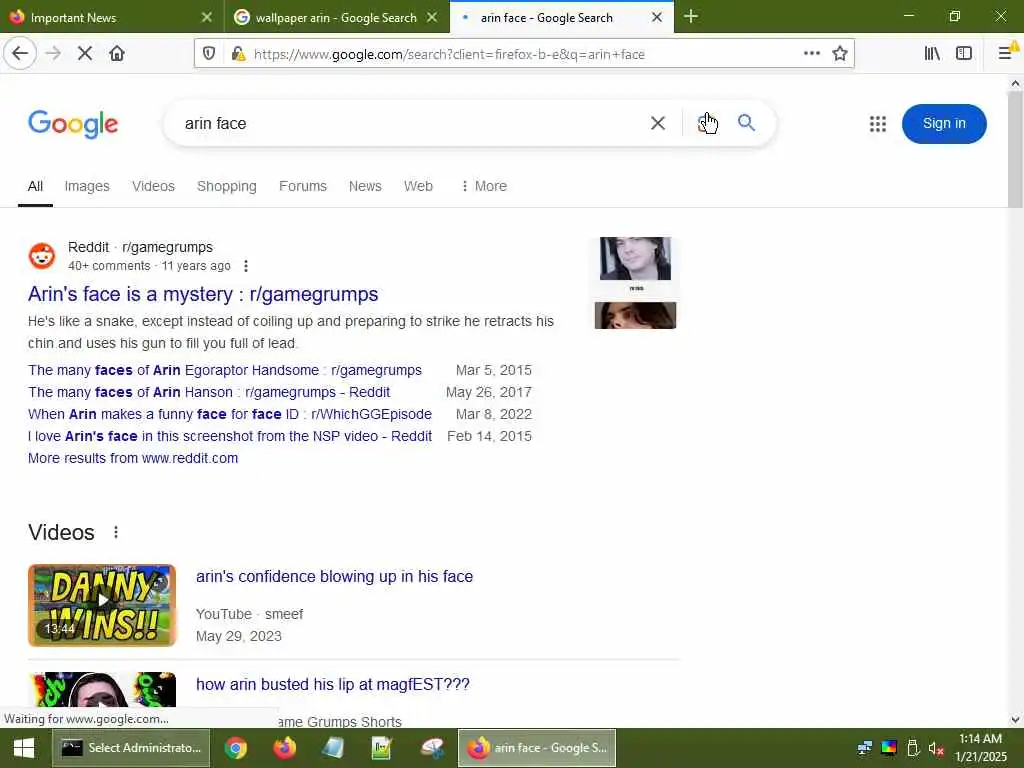Screen dimensions: 1024x768
Task: Submit search with magnifier icon
Action: click(746, 123)
